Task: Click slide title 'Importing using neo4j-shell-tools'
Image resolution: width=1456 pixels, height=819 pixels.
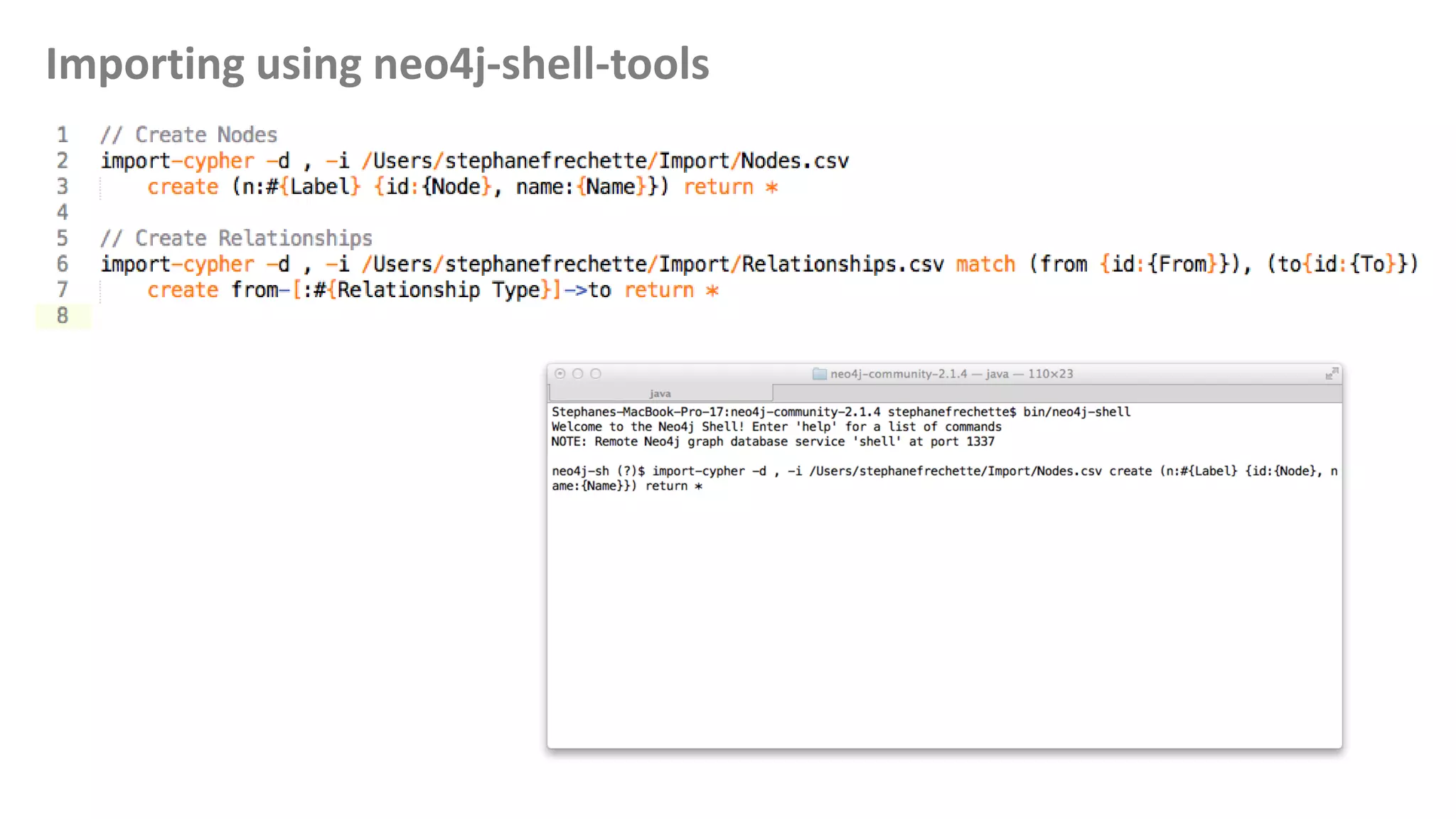Action: pyautogui.click(x=378, y=65)
